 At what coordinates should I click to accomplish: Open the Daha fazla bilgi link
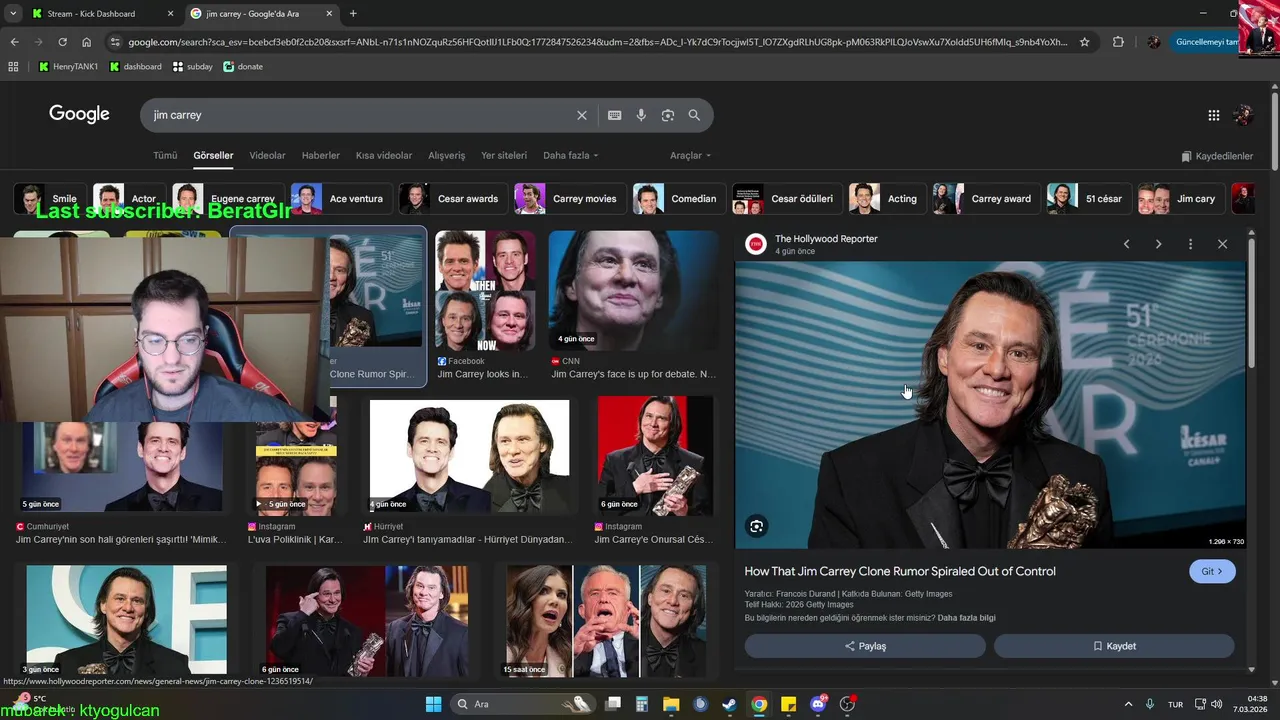pyautogui.click(x=966, y=618)
